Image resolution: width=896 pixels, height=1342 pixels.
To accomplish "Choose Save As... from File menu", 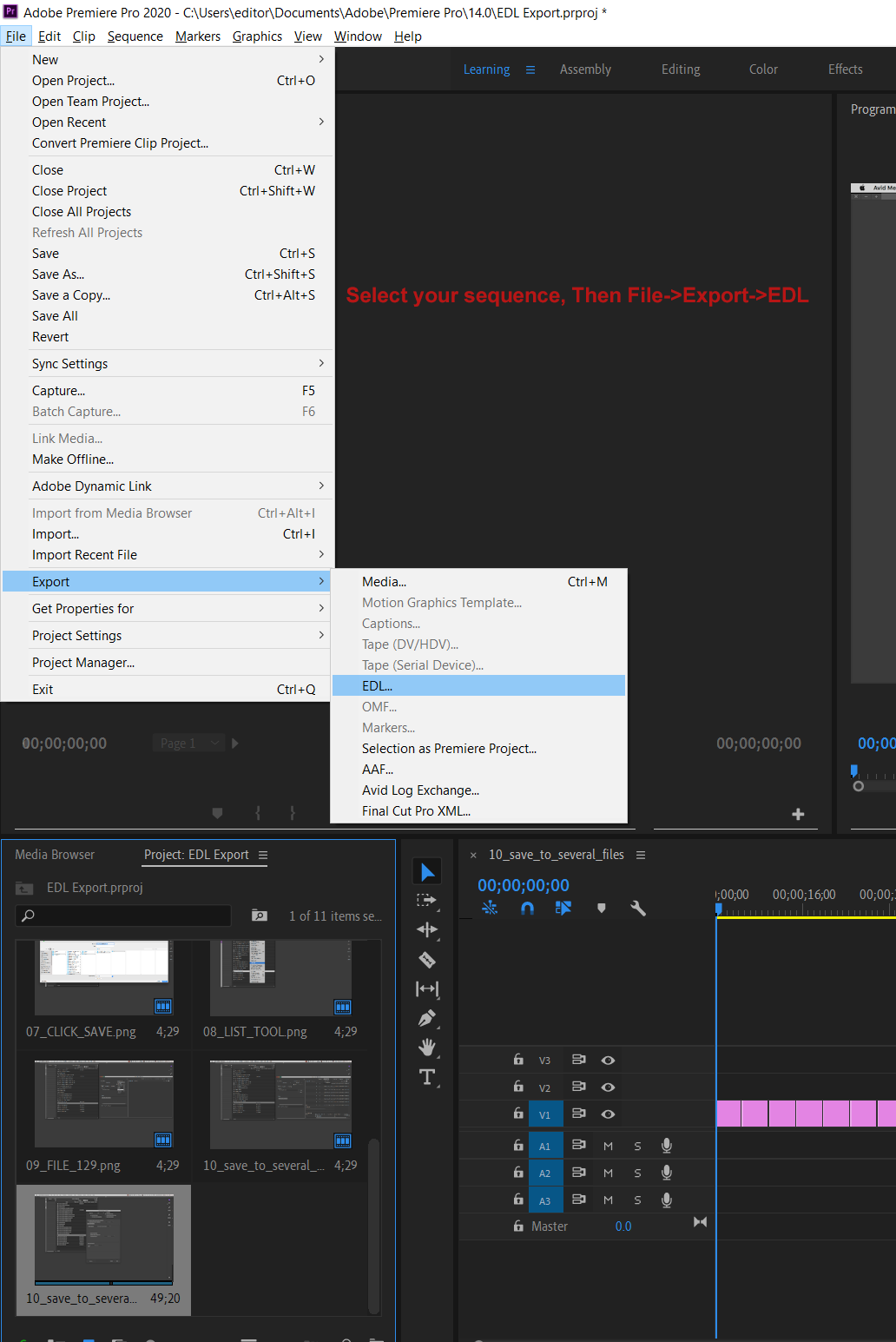I will 168,274.
